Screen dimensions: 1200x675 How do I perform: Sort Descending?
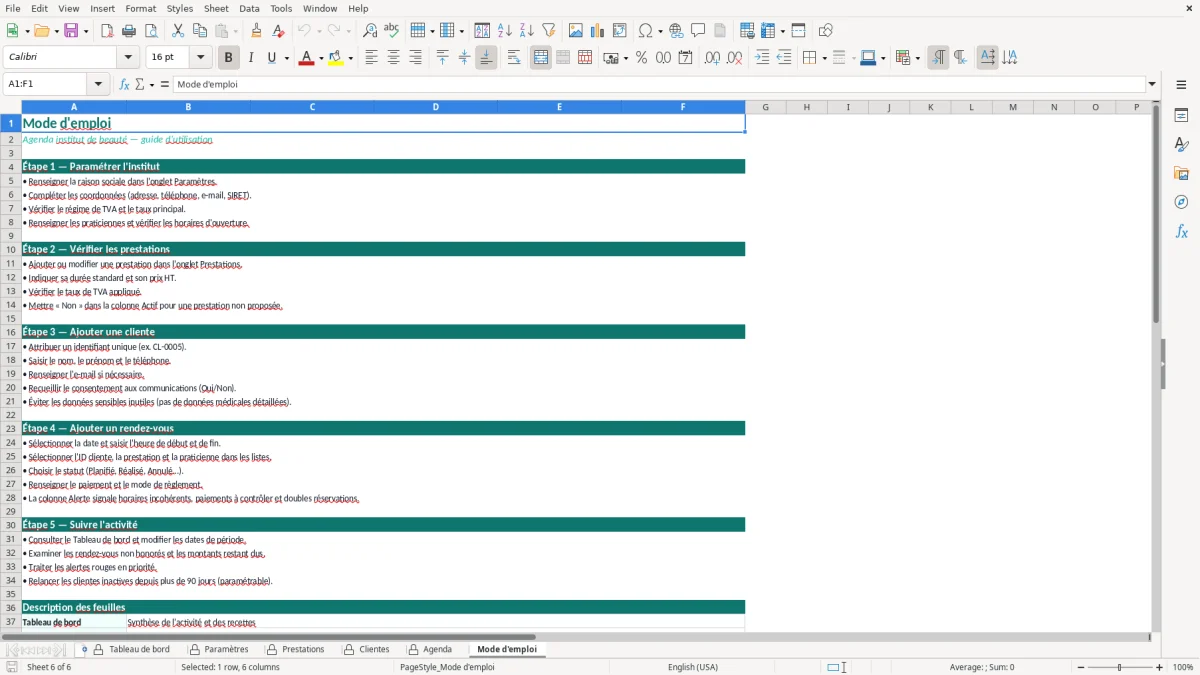click(x=526, y=31)
